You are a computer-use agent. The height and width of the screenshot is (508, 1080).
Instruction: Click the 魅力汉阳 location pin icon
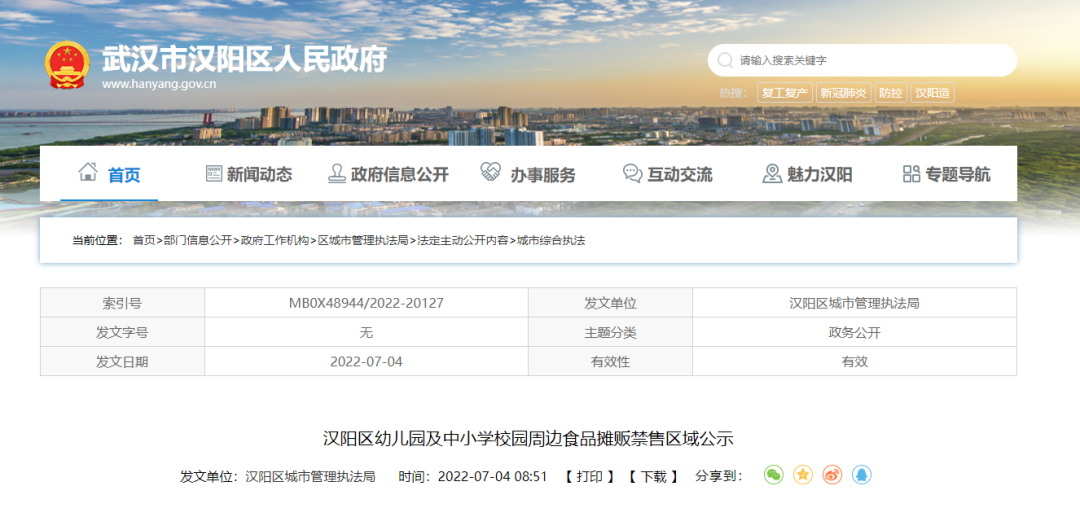point(771,174)
